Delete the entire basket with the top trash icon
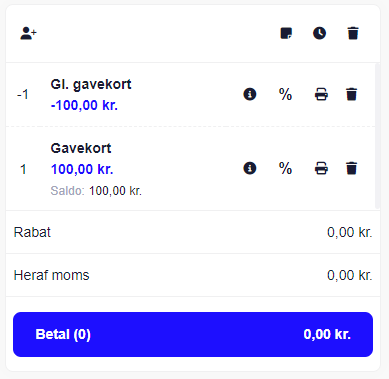This screenshot has width=389, height=379. [353, 33]
